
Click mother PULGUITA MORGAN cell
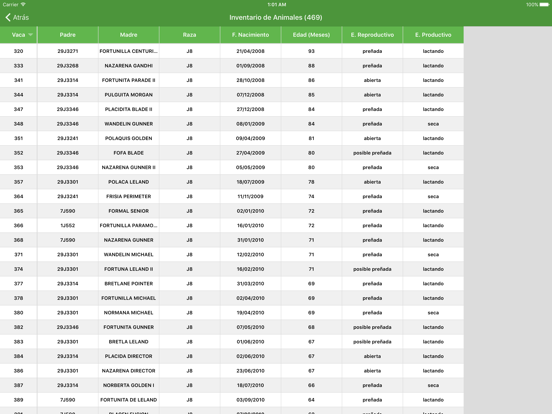(x=128, y=95)
